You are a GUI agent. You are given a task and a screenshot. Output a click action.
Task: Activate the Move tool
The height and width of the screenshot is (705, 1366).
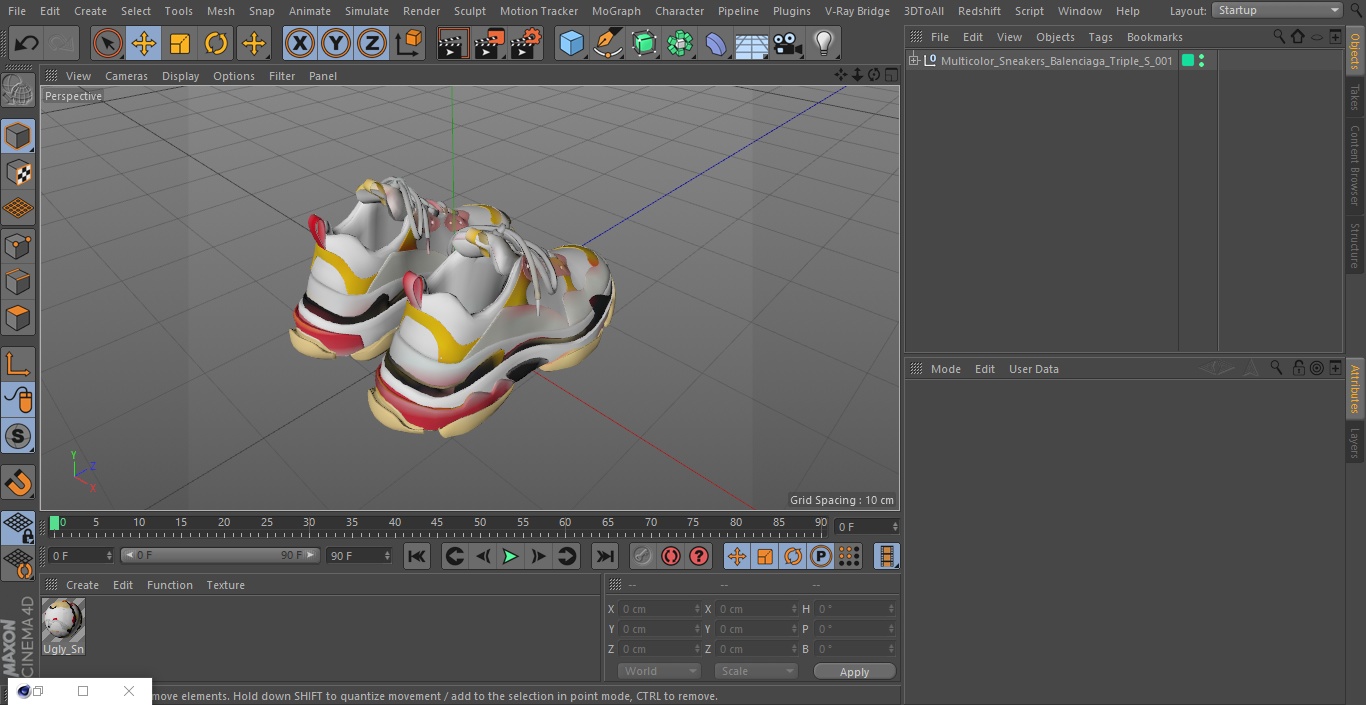tap(143, 43)
